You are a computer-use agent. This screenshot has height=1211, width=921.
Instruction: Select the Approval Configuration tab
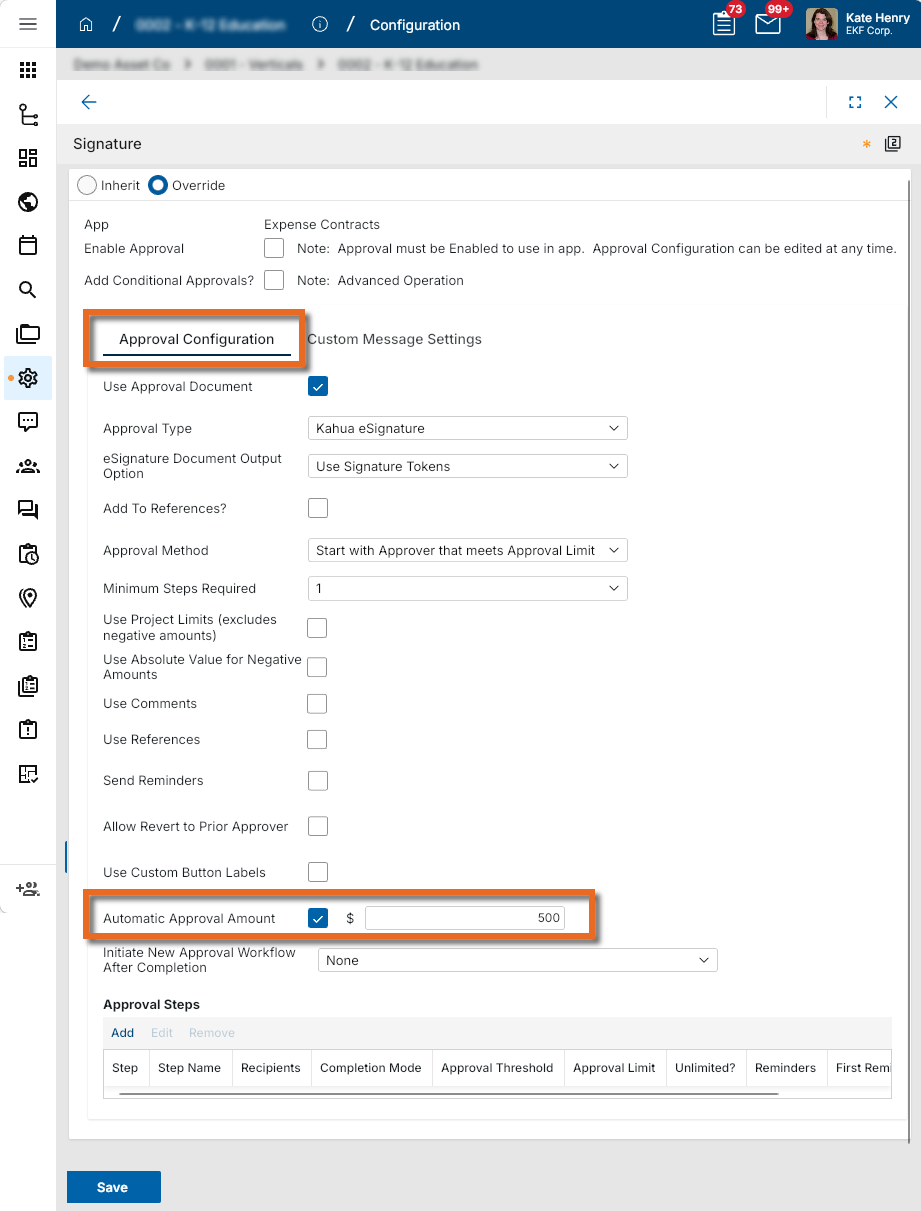(x=196, y=339)
